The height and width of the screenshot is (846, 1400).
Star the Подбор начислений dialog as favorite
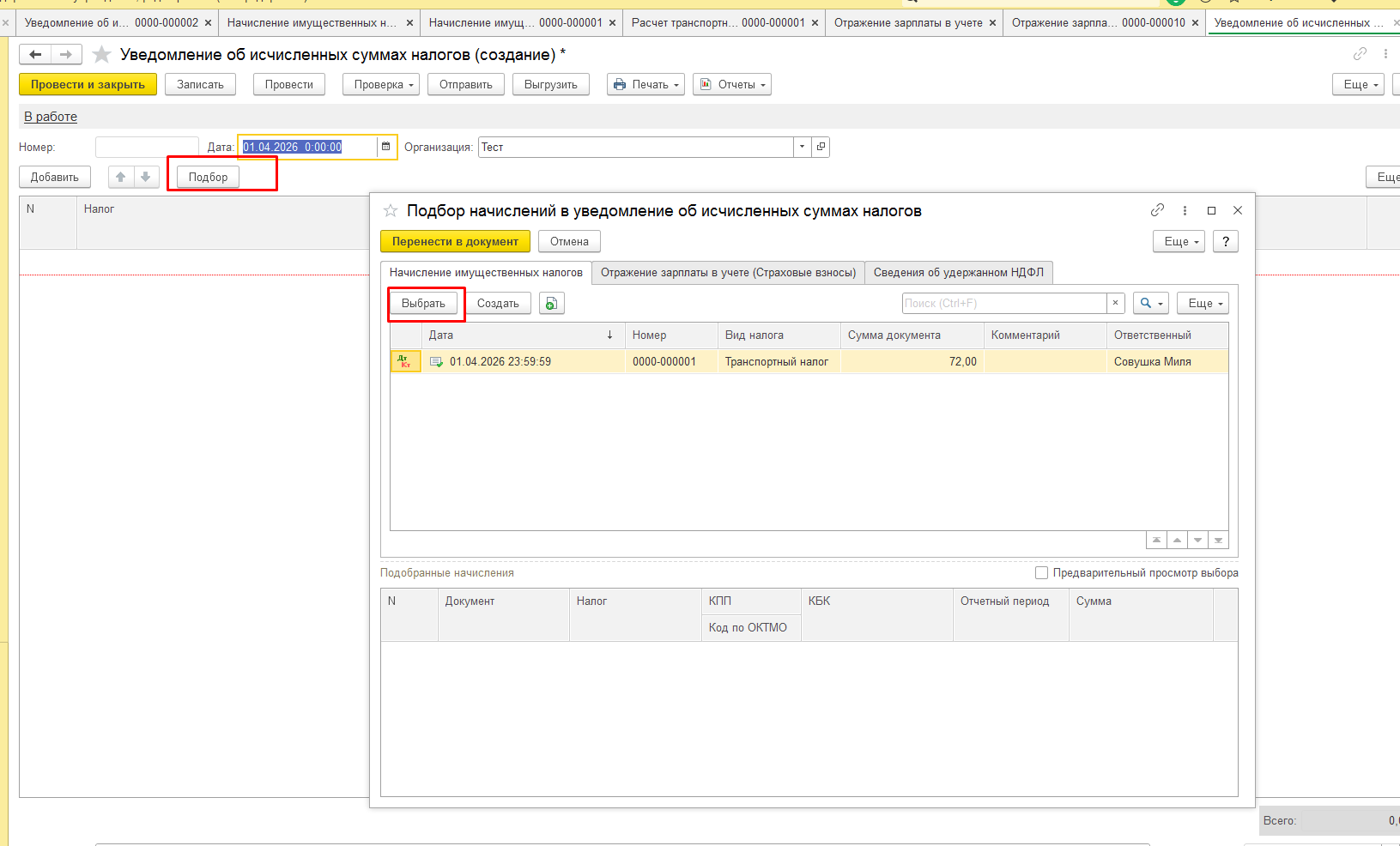391,210
